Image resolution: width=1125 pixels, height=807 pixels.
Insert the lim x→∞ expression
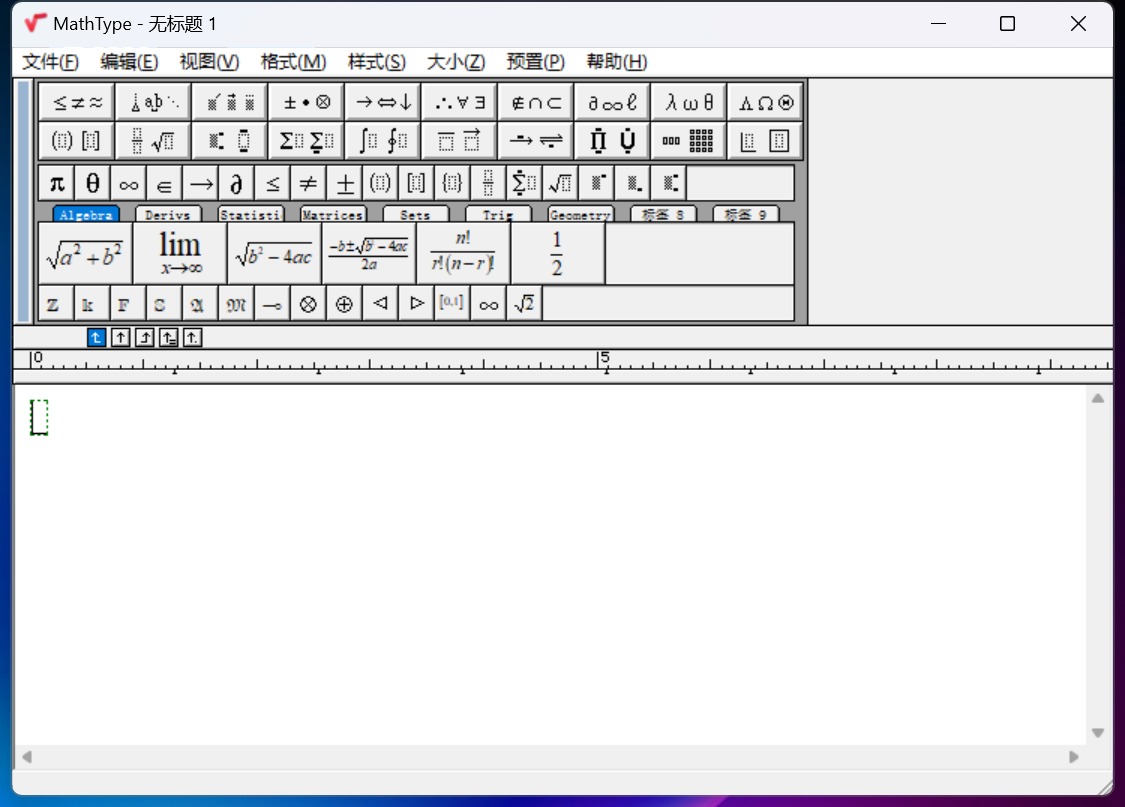[180, 254]
